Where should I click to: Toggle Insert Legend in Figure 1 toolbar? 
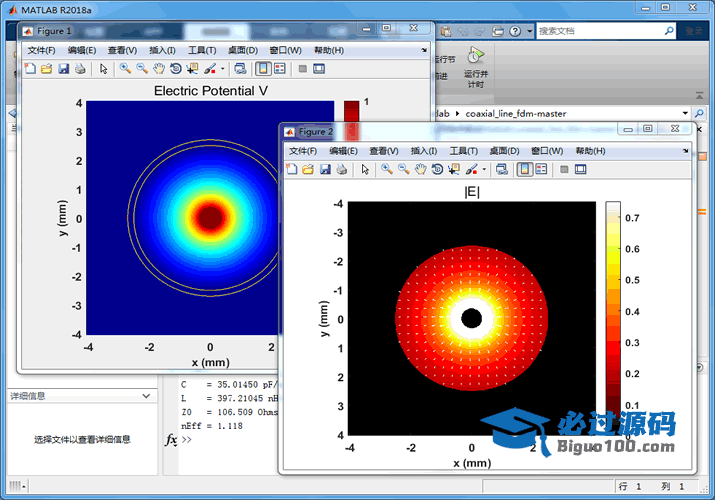pyautogui.click(x=280, y=69)
